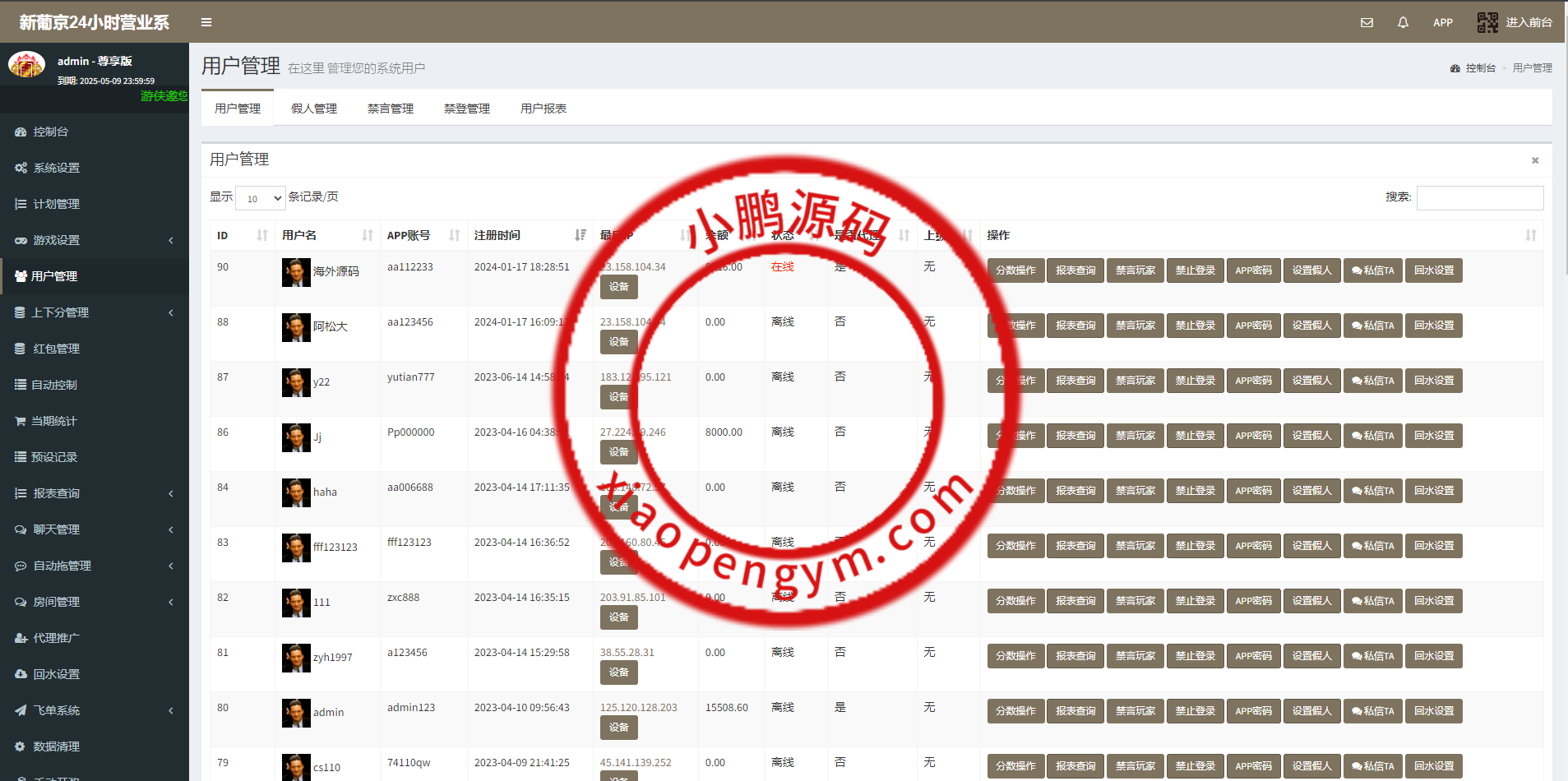This screenshot has width=1568, height=781.
Task: Switch to the 假人管理 tab
Action: pyautogui.click(x=313, y=109)
